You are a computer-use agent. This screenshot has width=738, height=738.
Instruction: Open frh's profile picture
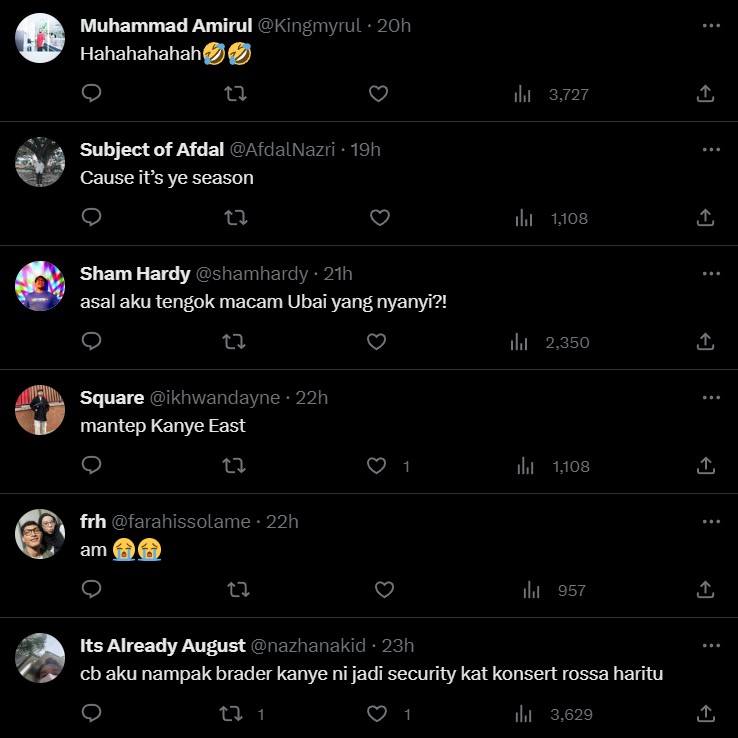click(x=41, y=534)
